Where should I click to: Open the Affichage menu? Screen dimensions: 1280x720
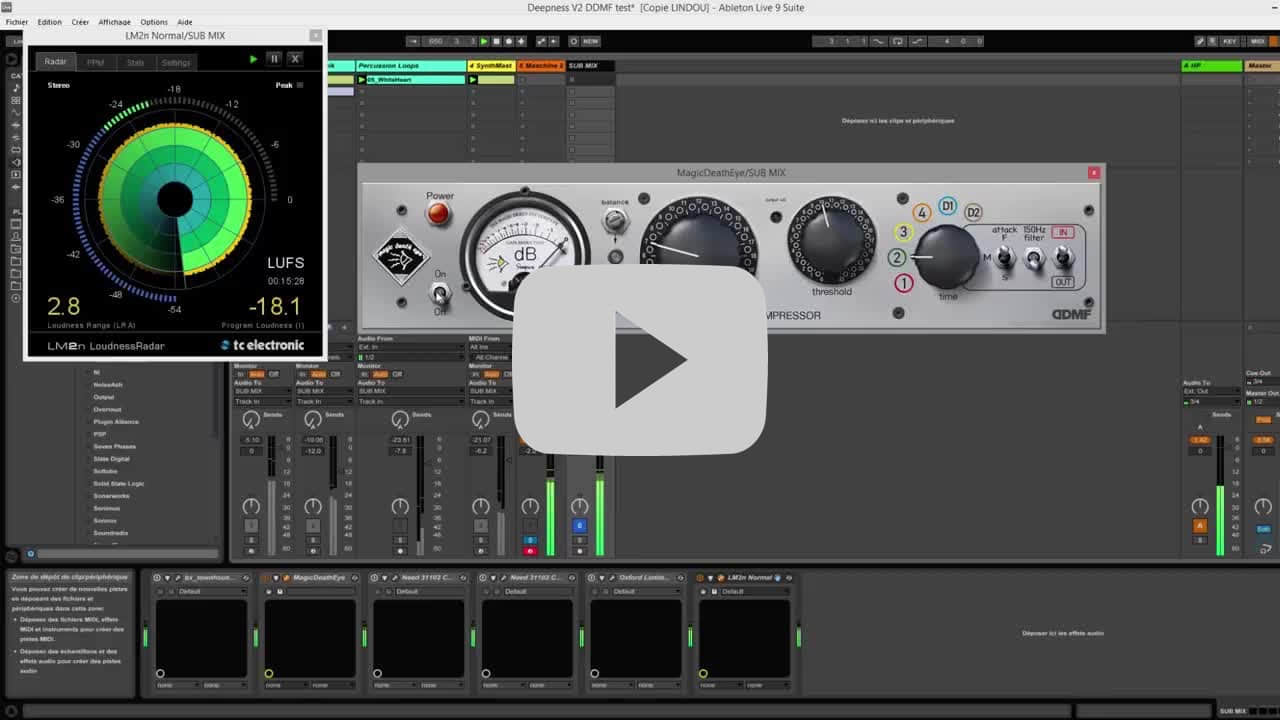[x=115, y=22]
